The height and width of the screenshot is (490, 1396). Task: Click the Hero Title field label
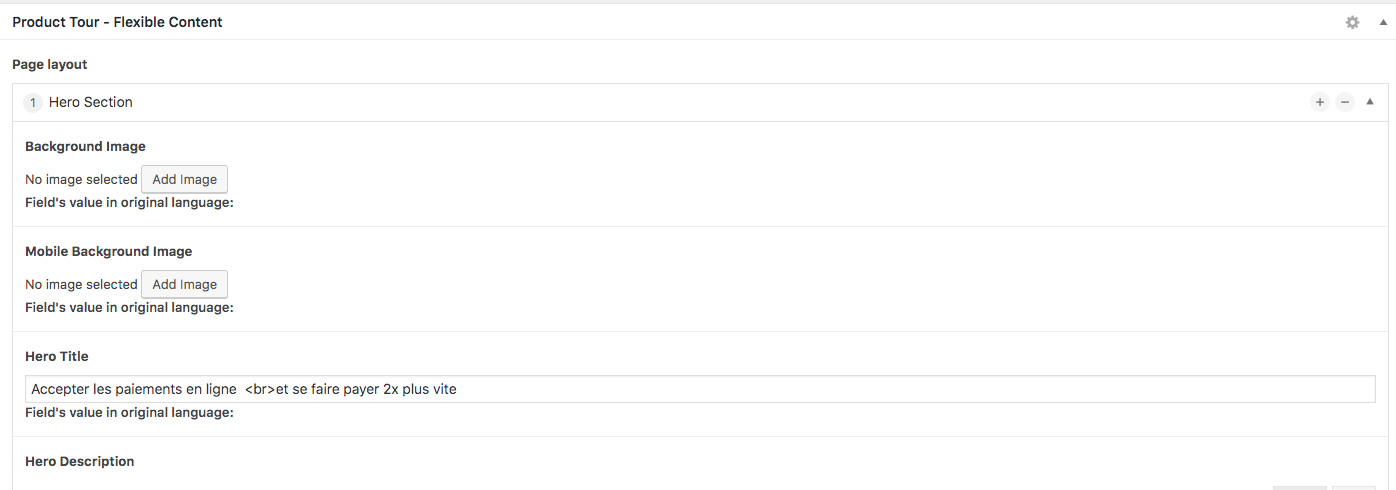coord(57,357)
